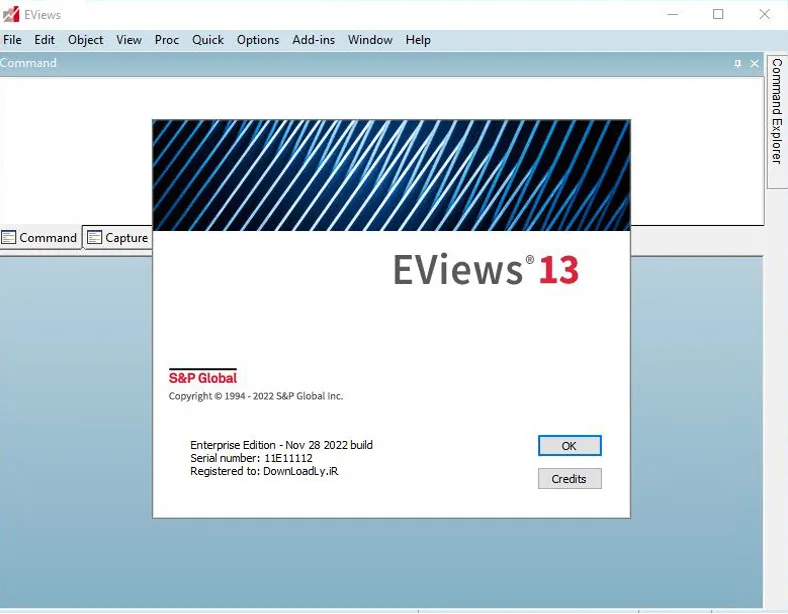Screen dimensions: 788x614
Task: Open the Help menu
Action: pos(418,40)
